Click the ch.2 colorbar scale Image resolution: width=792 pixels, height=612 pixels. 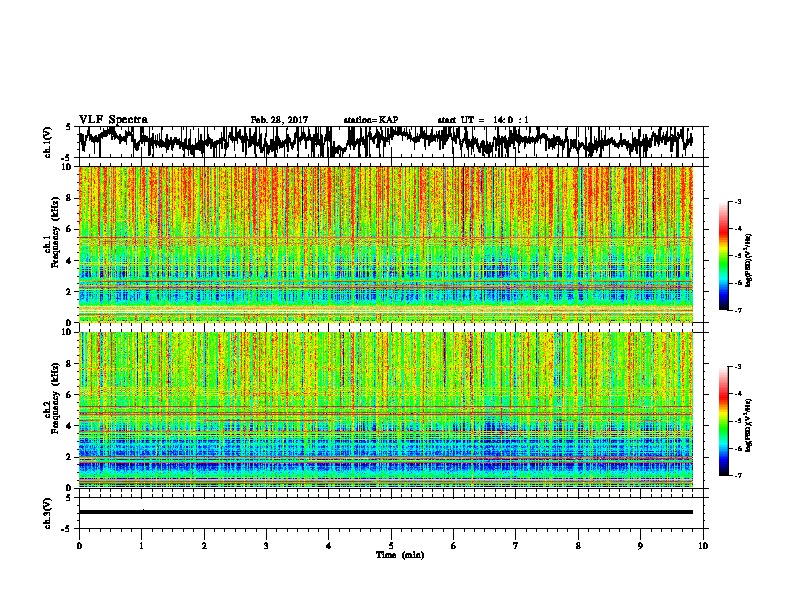pos(724,421)
